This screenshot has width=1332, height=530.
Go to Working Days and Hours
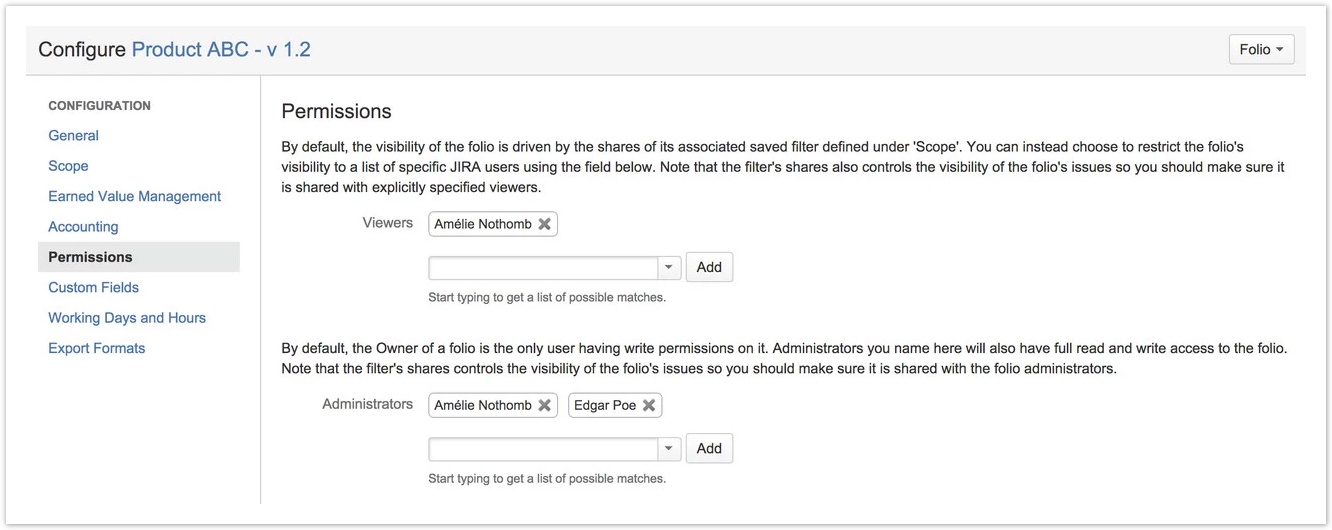click(x=127, y=318)
